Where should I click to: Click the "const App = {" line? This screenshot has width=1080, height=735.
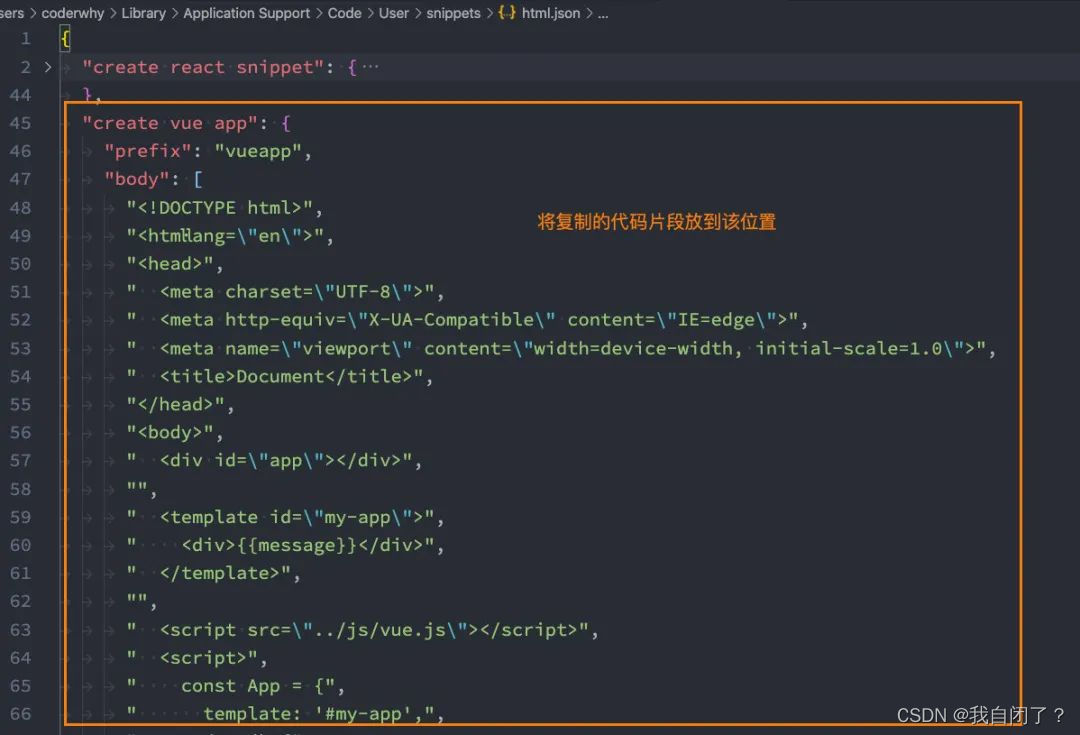click(231, 686)
